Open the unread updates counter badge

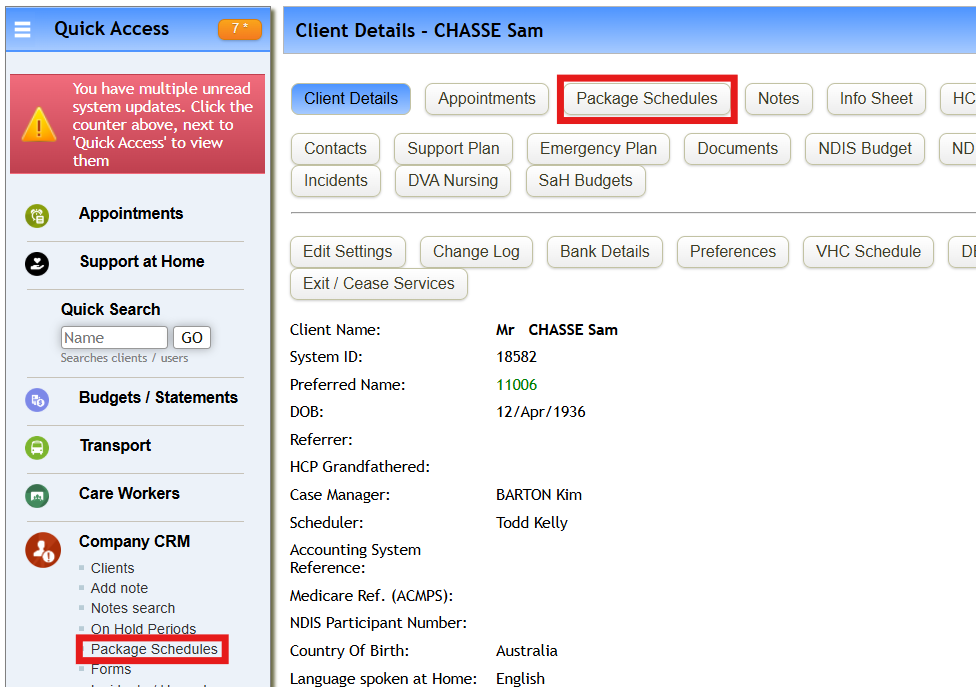click(239, 29)
